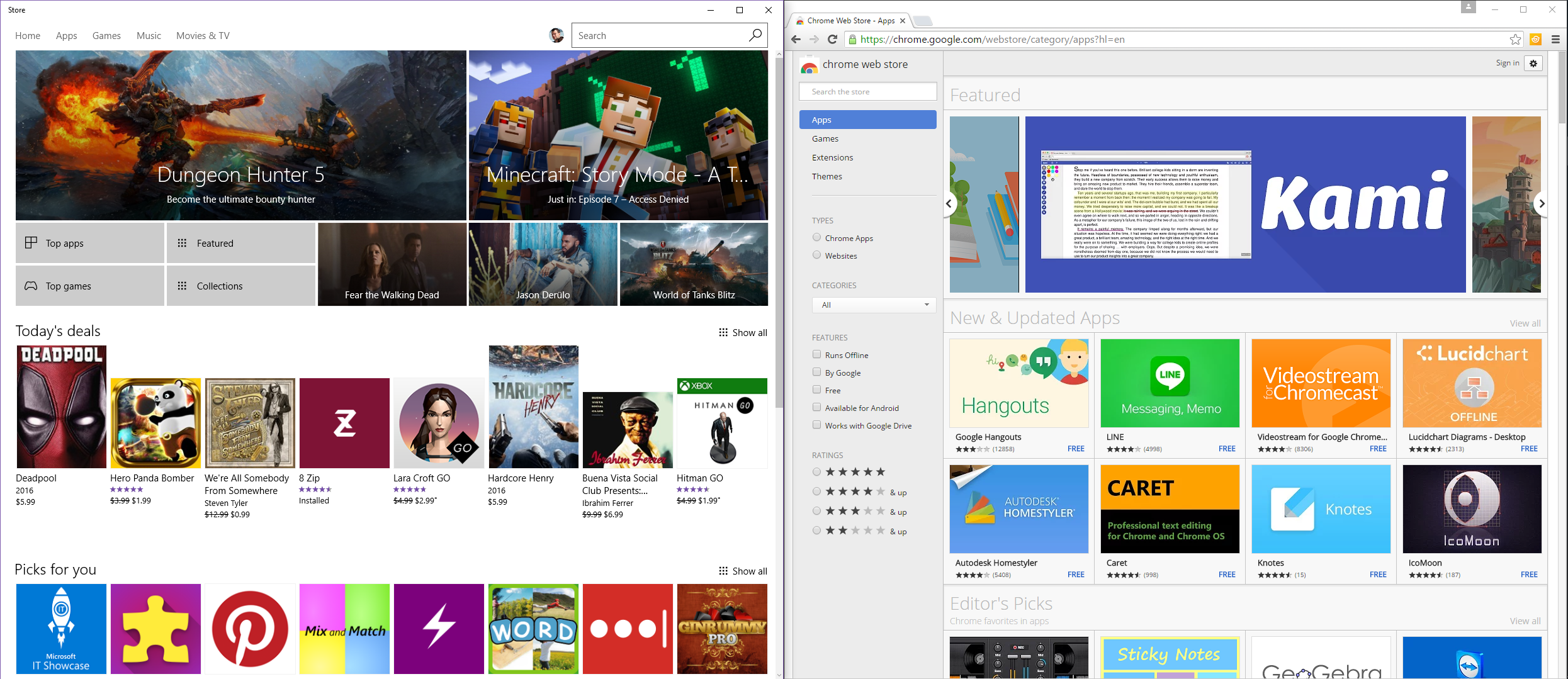Click the orange extension icon in the Chrome toolbar
The height and width of the screenshot is (679, 1568).
1536,40
